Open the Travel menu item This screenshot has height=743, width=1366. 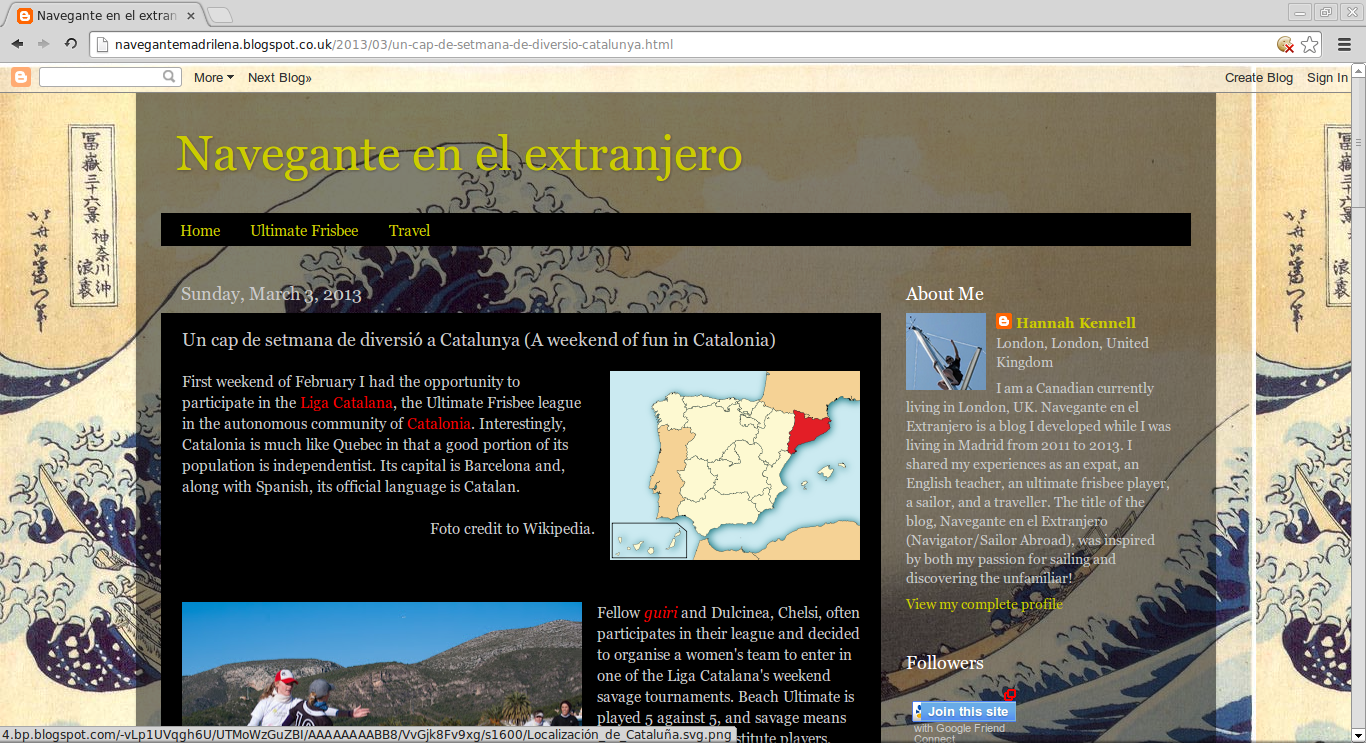coord(409,230)
